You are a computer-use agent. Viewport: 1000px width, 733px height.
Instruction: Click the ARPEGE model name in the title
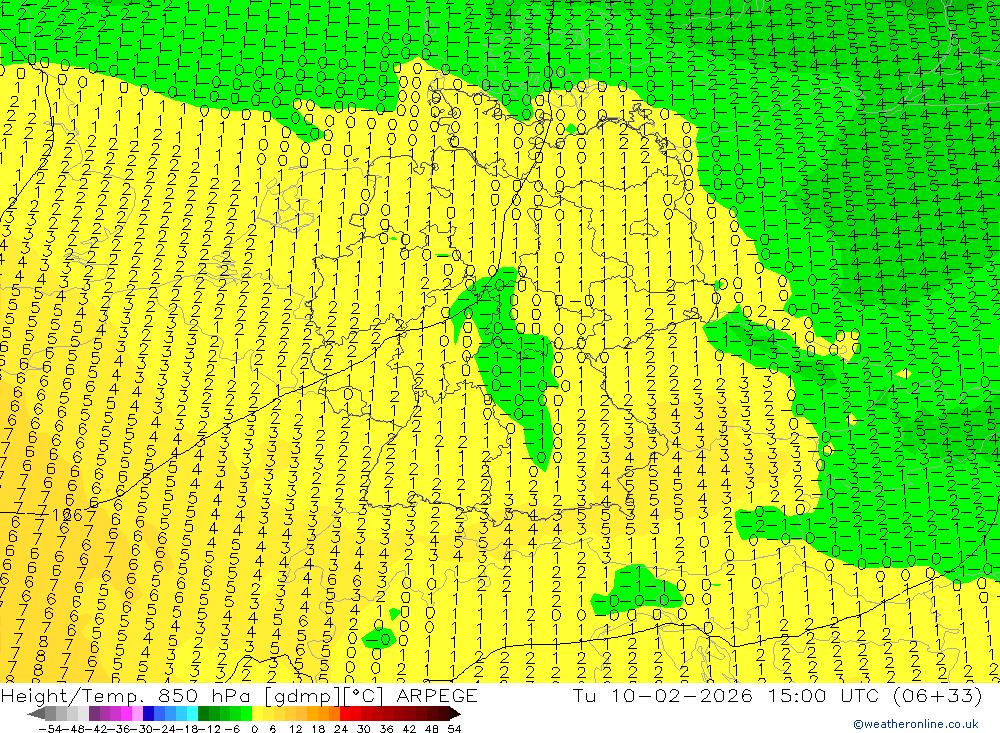coord(436,695)
